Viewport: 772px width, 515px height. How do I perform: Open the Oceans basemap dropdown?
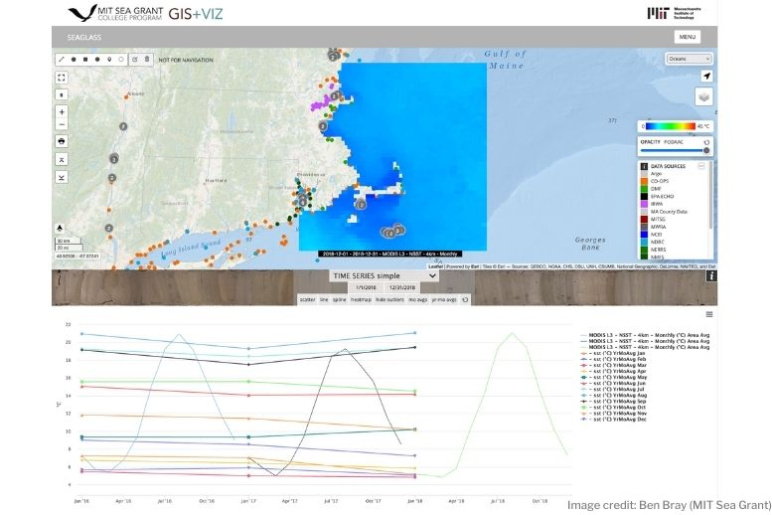(689, 59)
